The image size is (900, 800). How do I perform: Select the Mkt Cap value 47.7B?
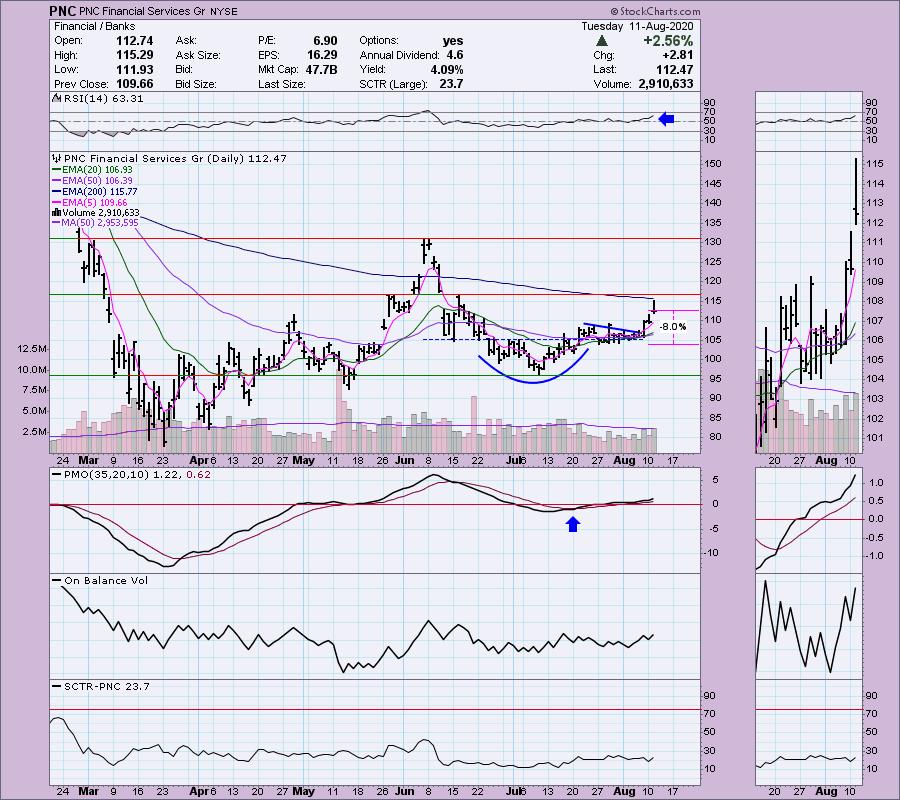pyautogui.click(x=322, y=69)
